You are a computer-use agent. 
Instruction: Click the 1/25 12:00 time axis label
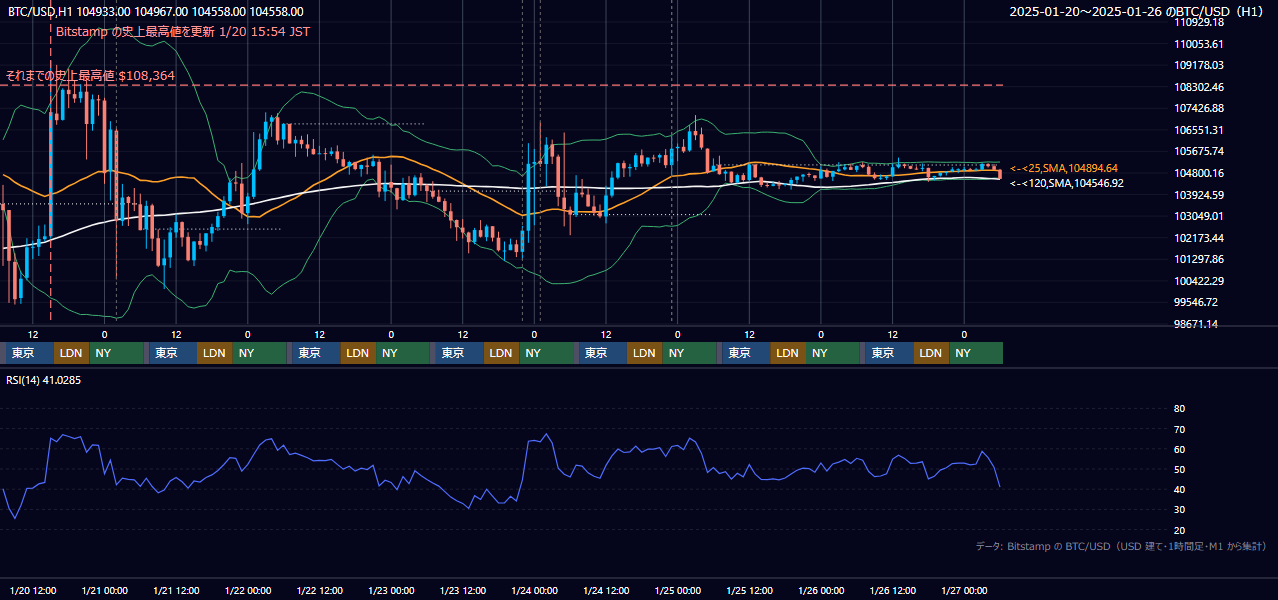[x=749, y=590]
